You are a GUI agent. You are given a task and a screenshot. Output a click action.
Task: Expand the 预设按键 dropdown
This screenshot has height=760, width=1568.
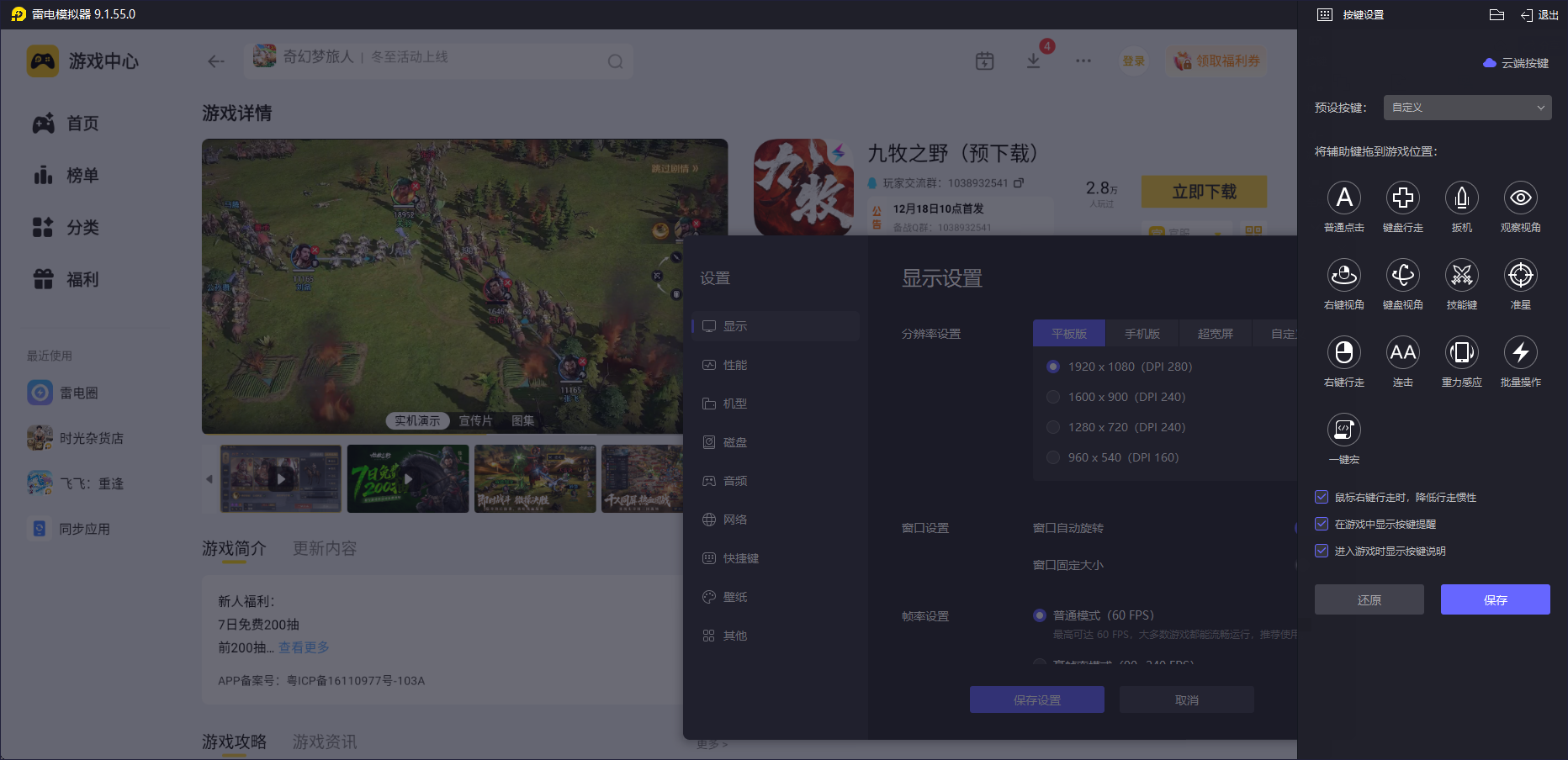point(1468,108)
